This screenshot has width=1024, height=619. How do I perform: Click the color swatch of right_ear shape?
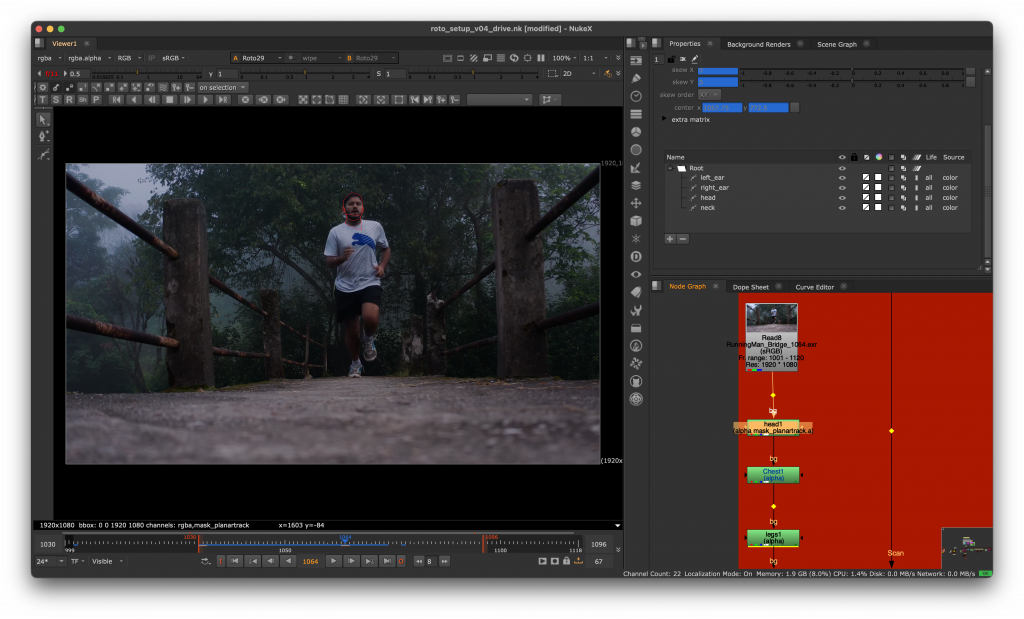point(878,188)
